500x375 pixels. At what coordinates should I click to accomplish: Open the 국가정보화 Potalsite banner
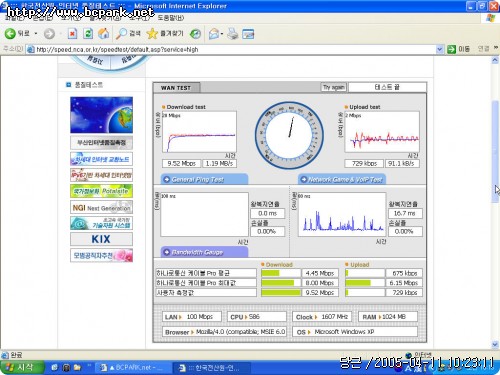(x=101, y=191)
